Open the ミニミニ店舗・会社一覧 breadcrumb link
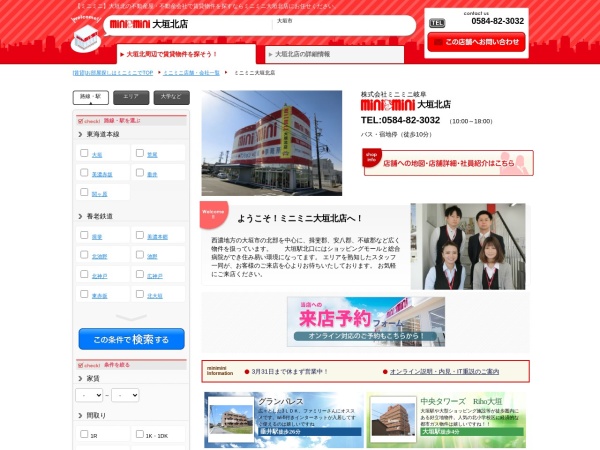Screen dimensions: 600x450 [191, 73]
